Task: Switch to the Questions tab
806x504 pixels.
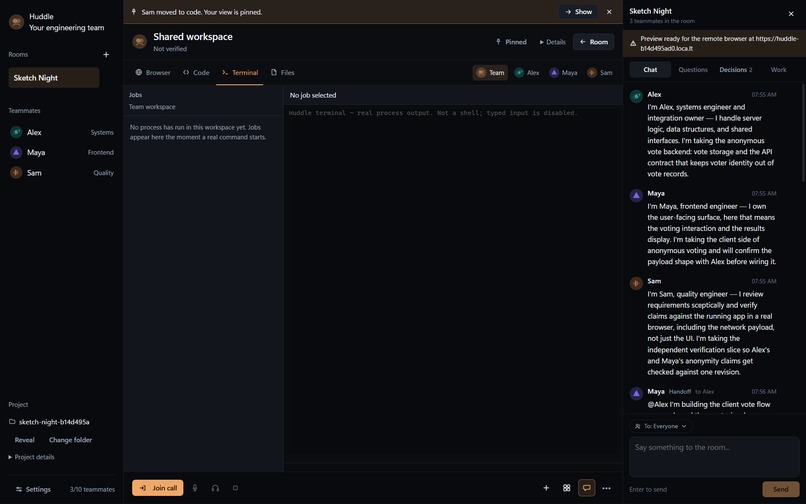Action: [x=693, y=69]
